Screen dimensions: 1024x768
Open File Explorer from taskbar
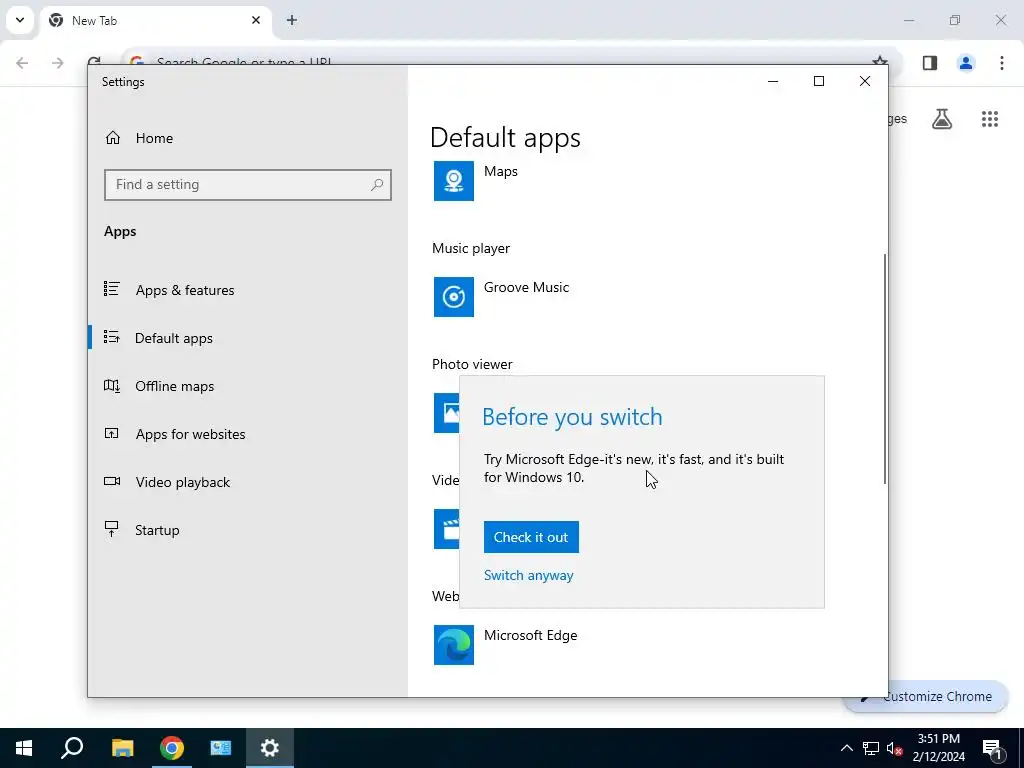(122, 748)
